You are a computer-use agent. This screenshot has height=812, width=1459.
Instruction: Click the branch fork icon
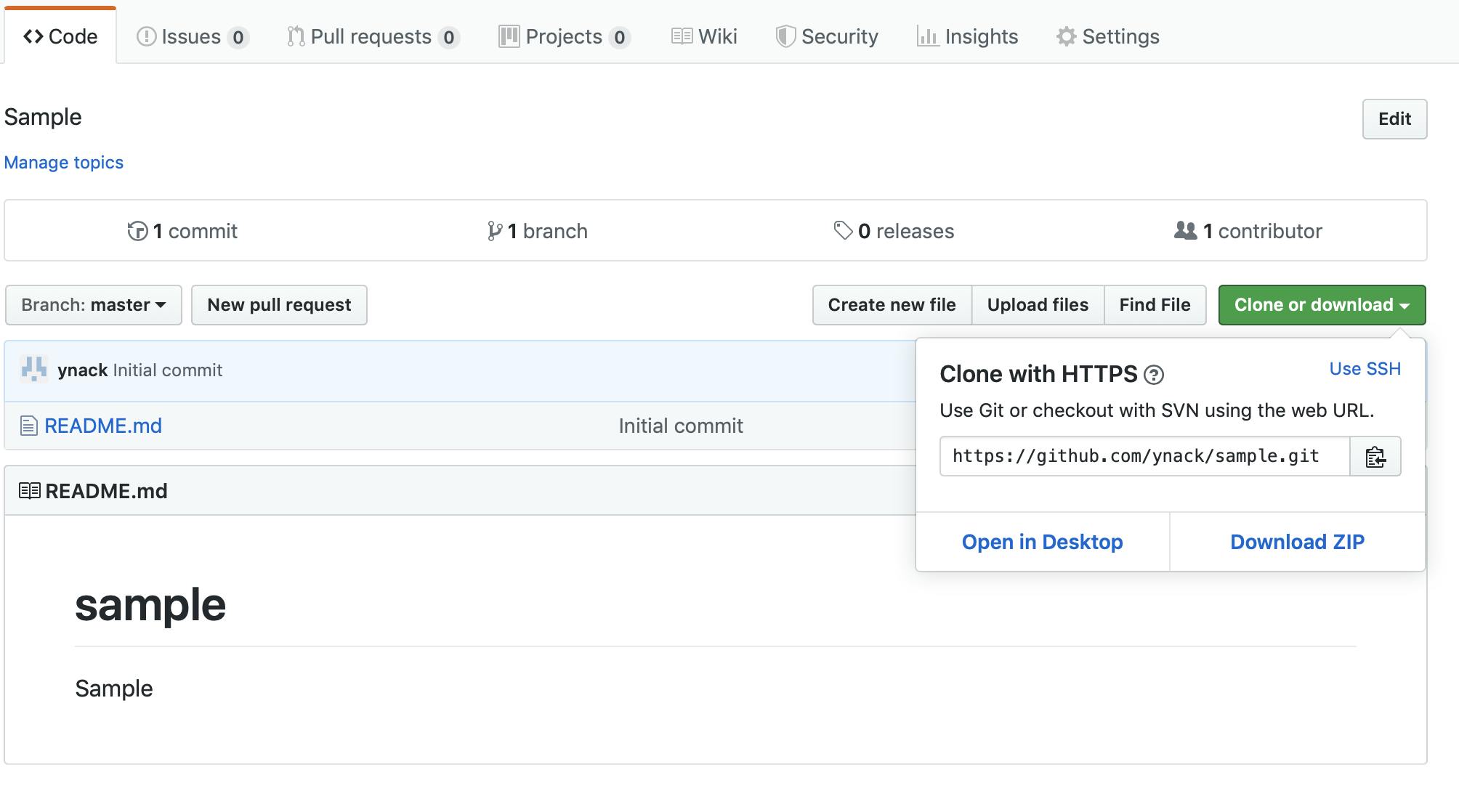[x=495, y=231]
